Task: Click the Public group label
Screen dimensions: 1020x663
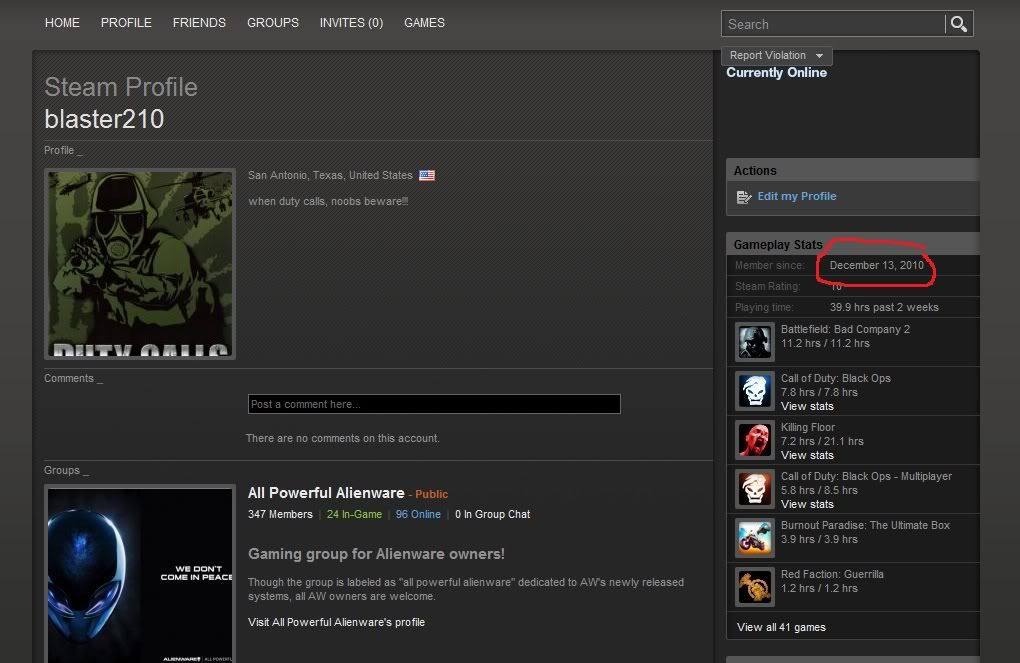Action: 431,494
